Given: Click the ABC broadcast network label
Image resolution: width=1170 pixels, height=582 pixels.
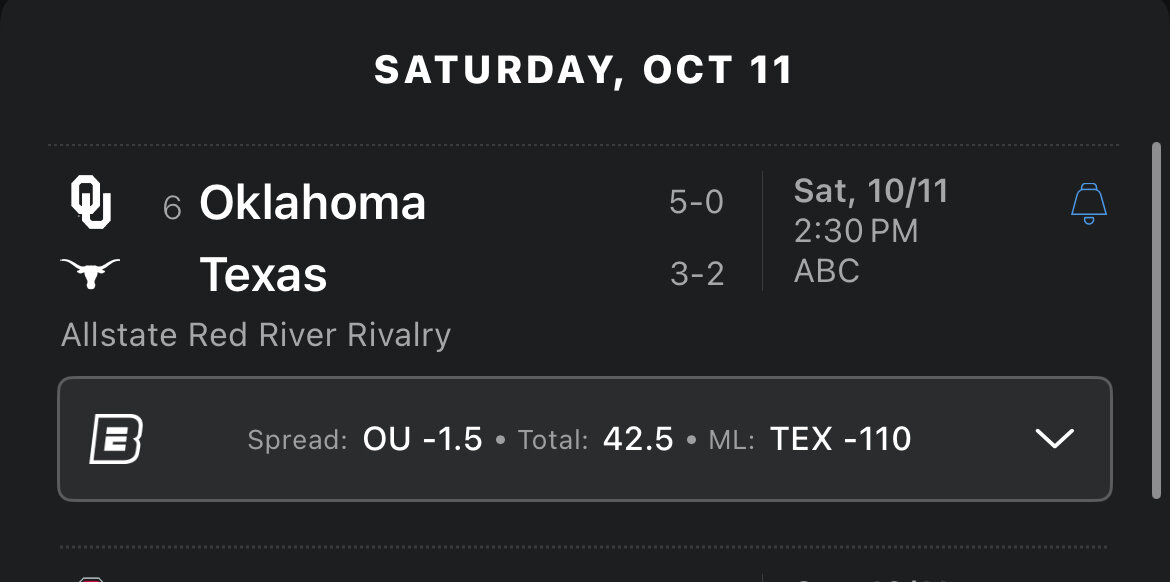Looking at the screenshot, I should [826, 271].
